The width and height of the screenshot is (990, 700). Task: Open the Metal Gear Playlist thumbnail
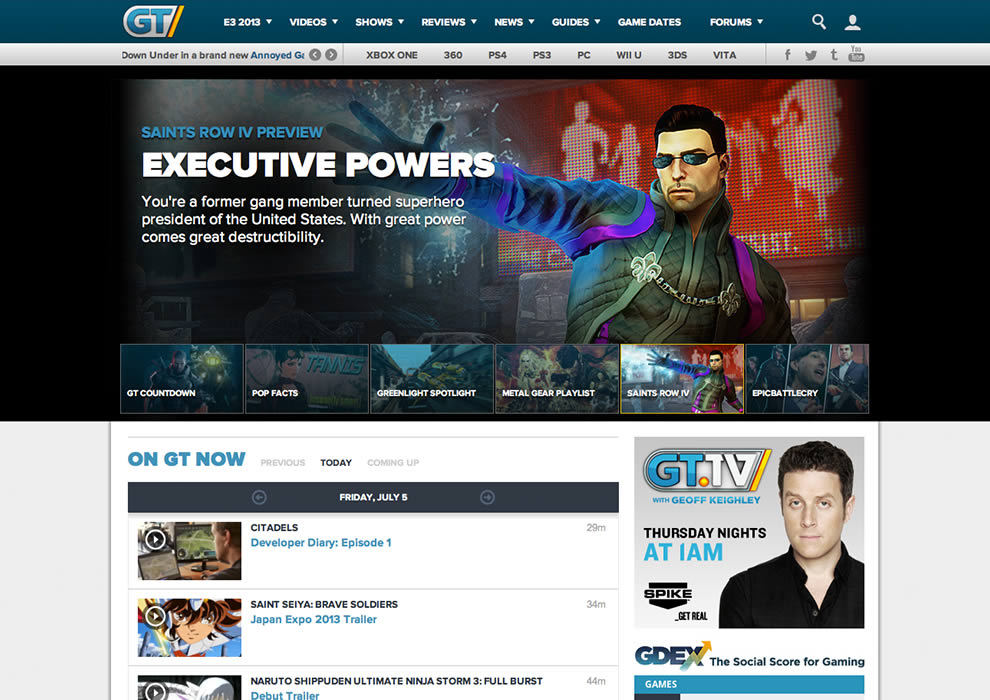point(557,379)
